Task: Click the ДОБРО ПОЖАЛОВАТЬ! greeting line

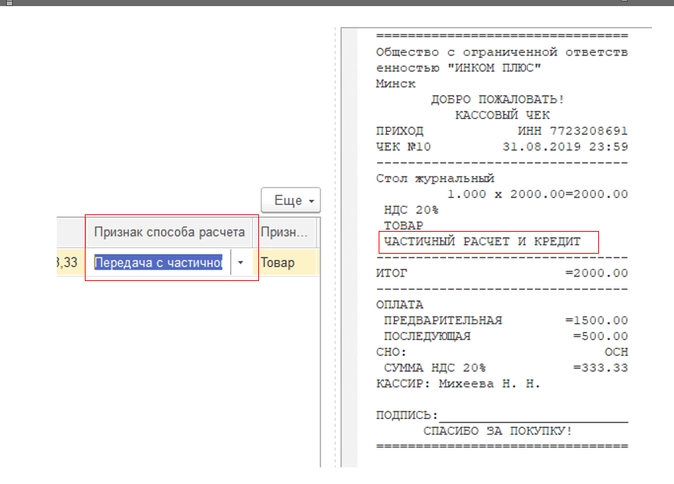Action: (x=497, y=100)
